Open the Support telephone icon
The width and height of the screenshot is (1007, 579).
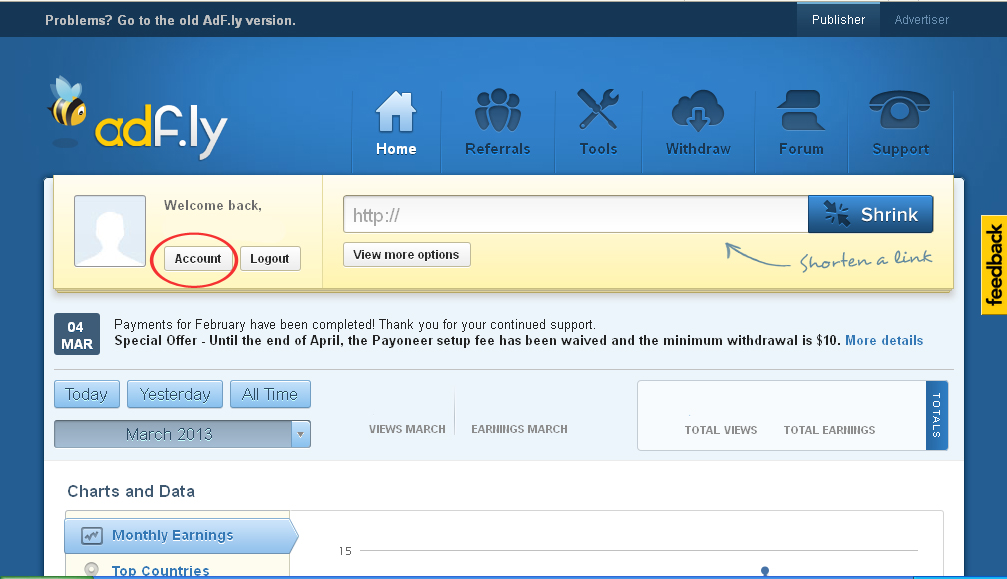click(900, 110)
